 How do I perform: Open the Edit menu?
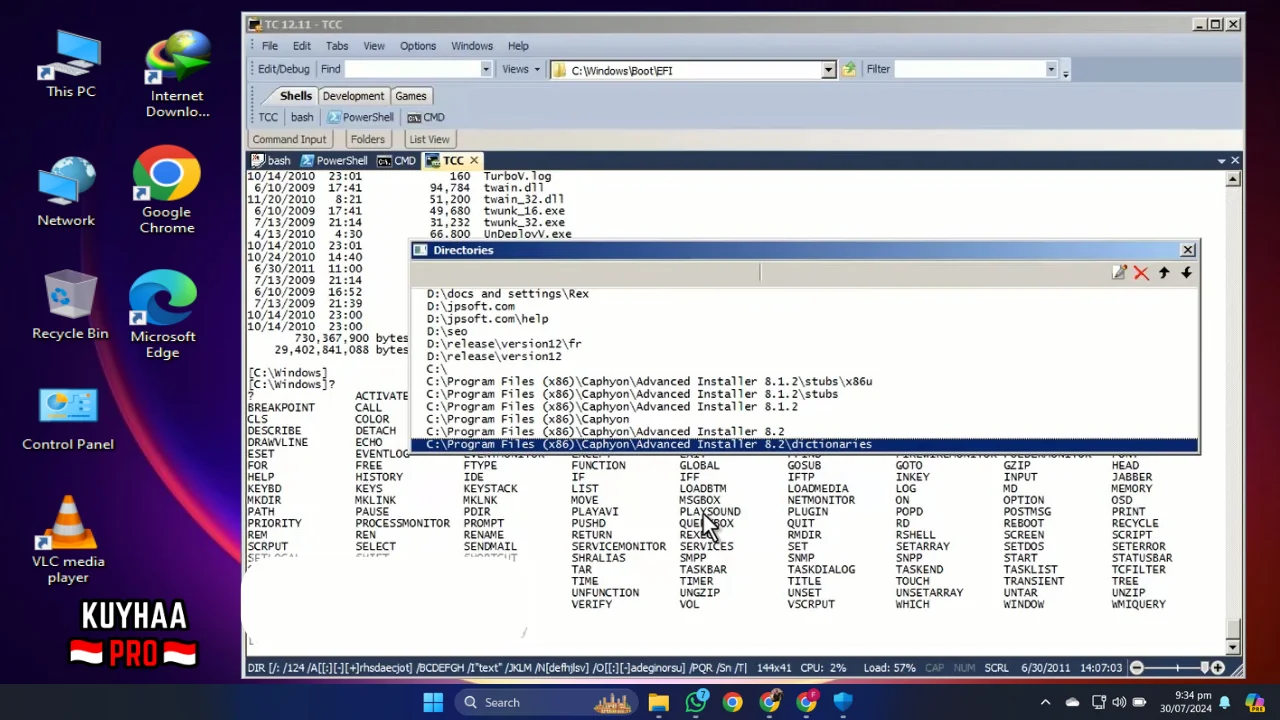(302, 46)
